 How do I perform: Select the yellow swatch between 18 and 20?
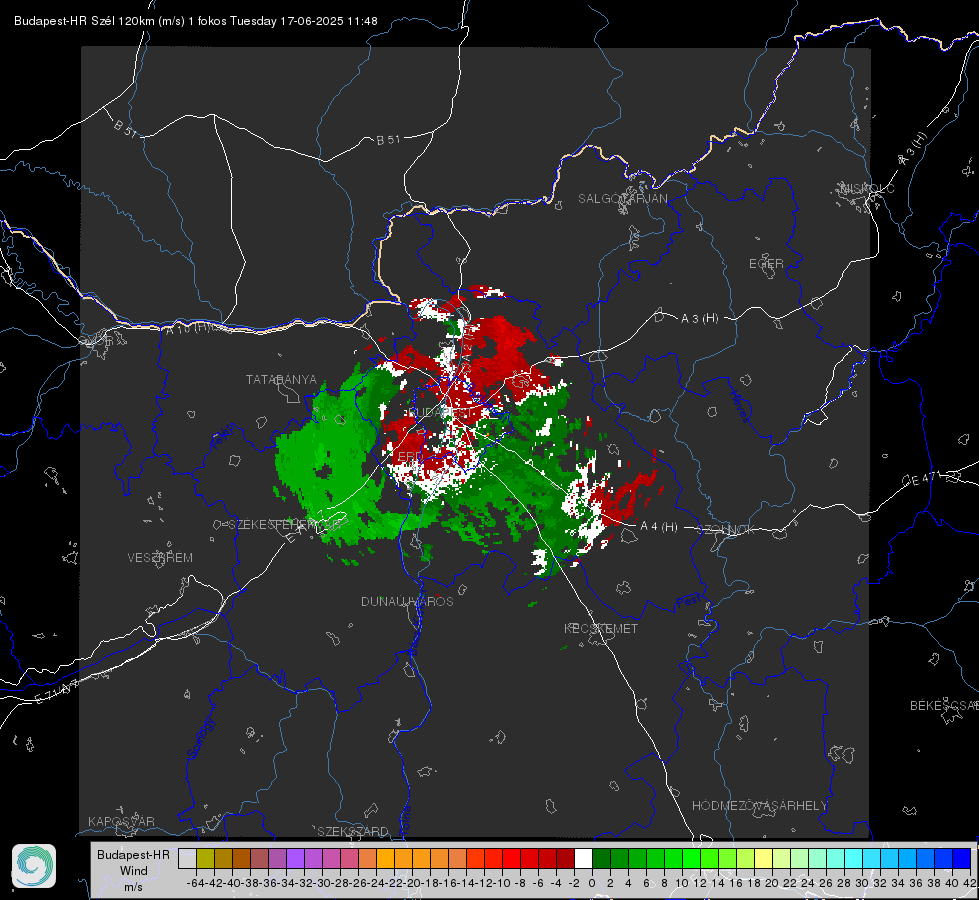point(763,858)
